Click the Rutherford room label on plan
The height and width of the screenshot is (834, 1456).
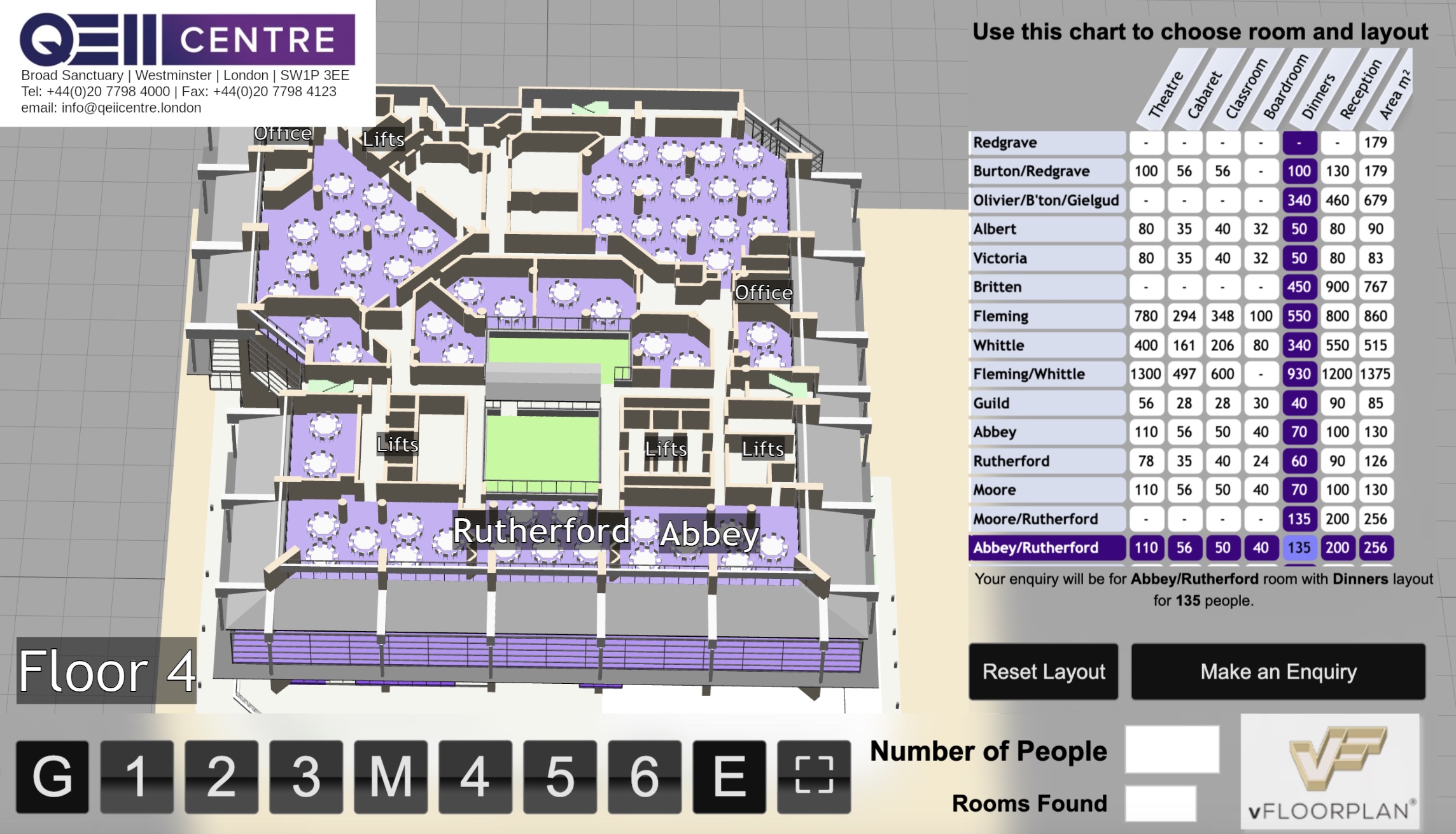pos(541,531)
